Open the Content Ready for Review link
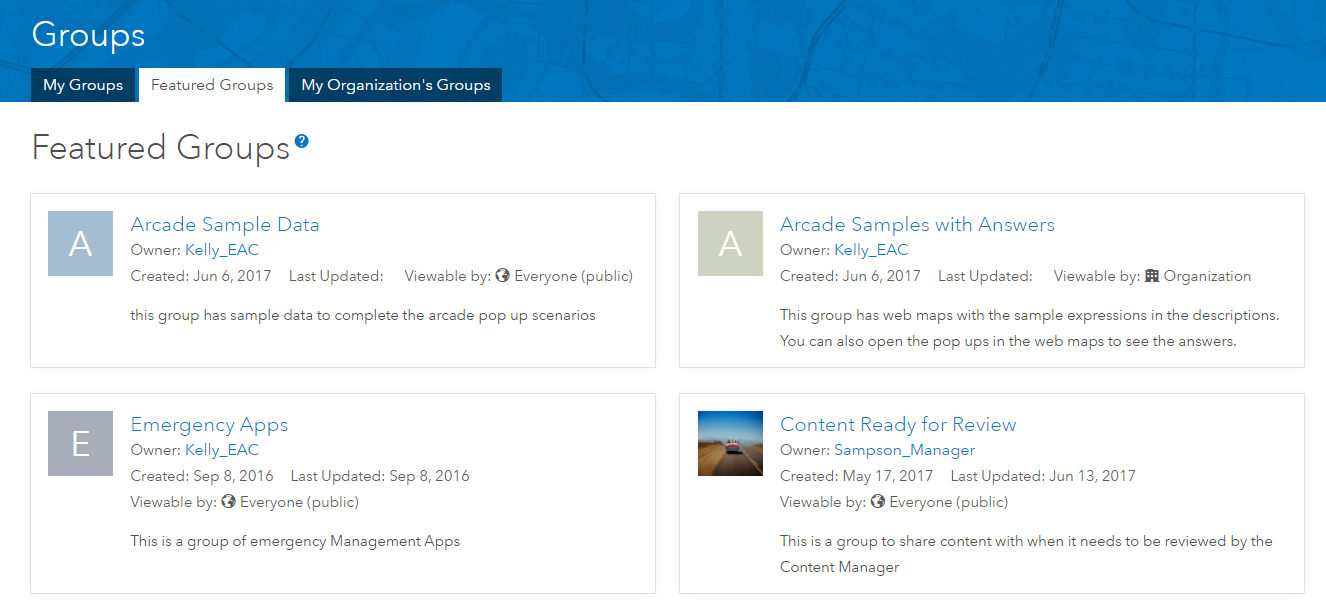 point(898,424)
